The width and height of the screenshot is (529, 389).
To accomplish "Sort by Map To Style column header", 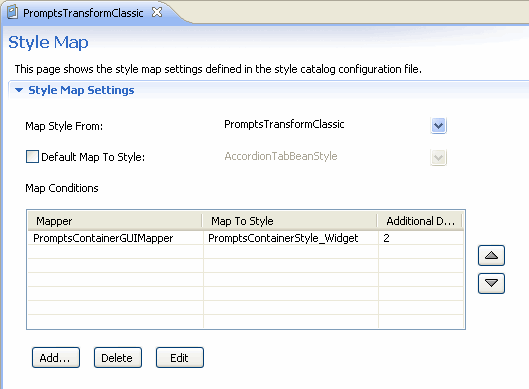I will click(289, 221).
